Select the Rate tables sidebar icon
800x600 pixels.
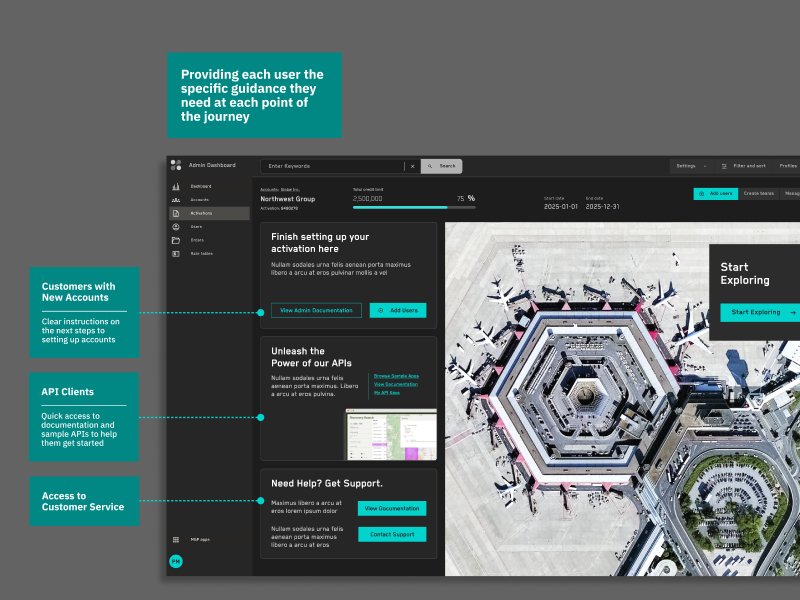click(176, 254)
